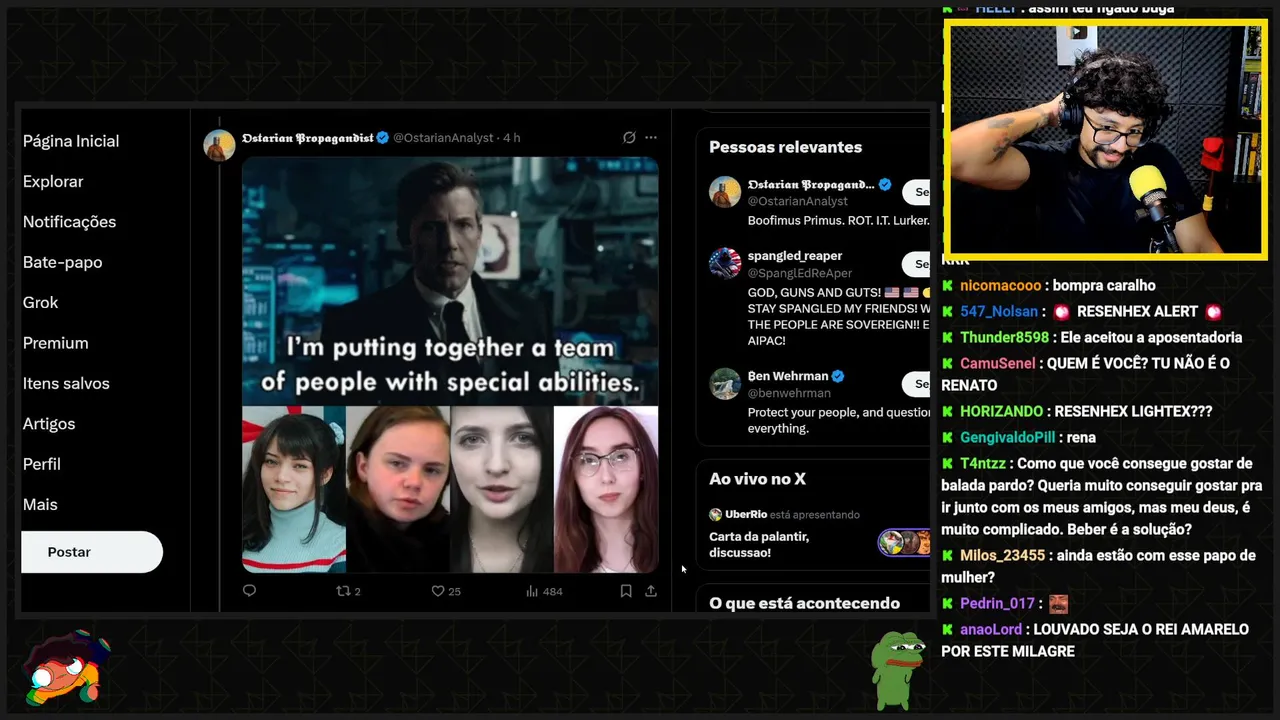Click the emote in Pedrin_017's message
The width and height of the screenshot is (1280, 720).
click(1058, 604)
